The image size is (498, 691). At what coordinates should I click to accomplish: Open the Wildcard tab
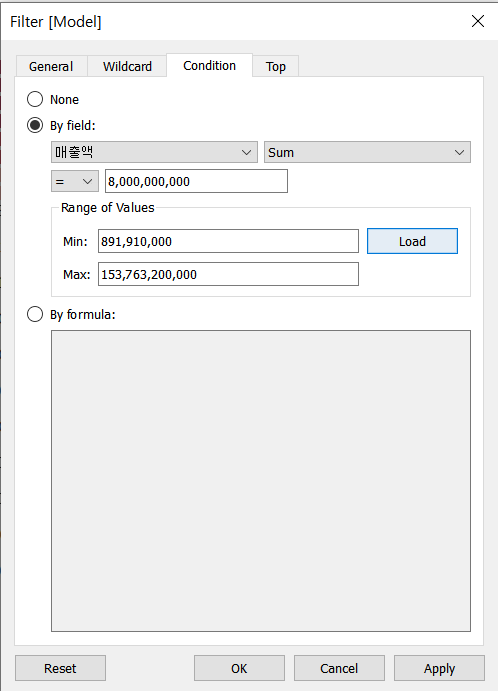(x=127, y=66)
